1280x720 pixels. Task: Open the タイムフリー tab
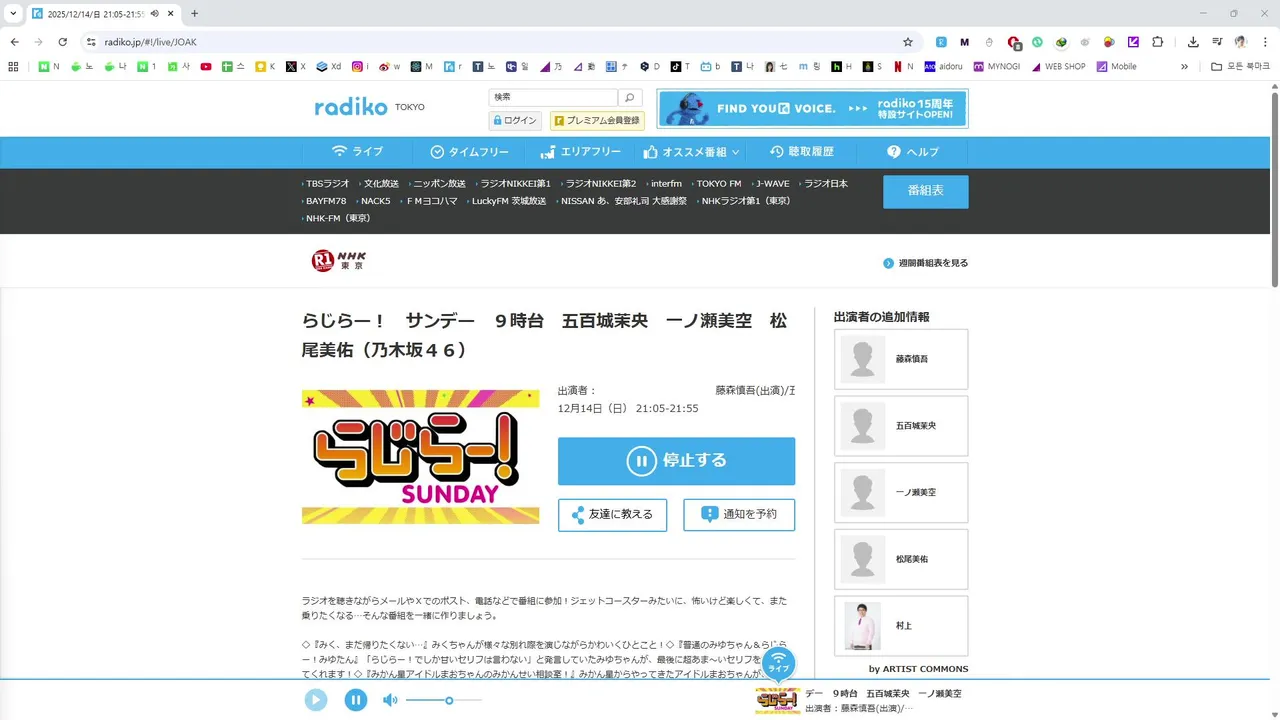469,152
